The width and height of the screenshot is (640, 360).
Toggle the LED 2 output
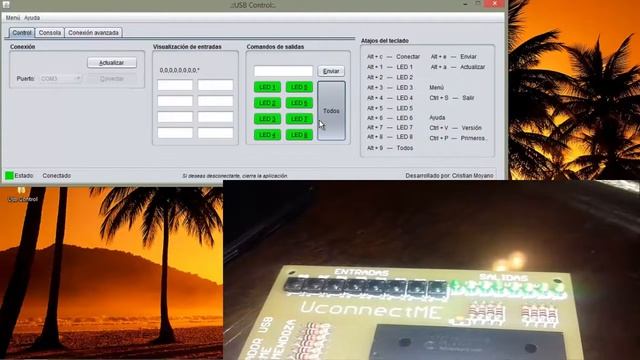click(x=267, y=103)
